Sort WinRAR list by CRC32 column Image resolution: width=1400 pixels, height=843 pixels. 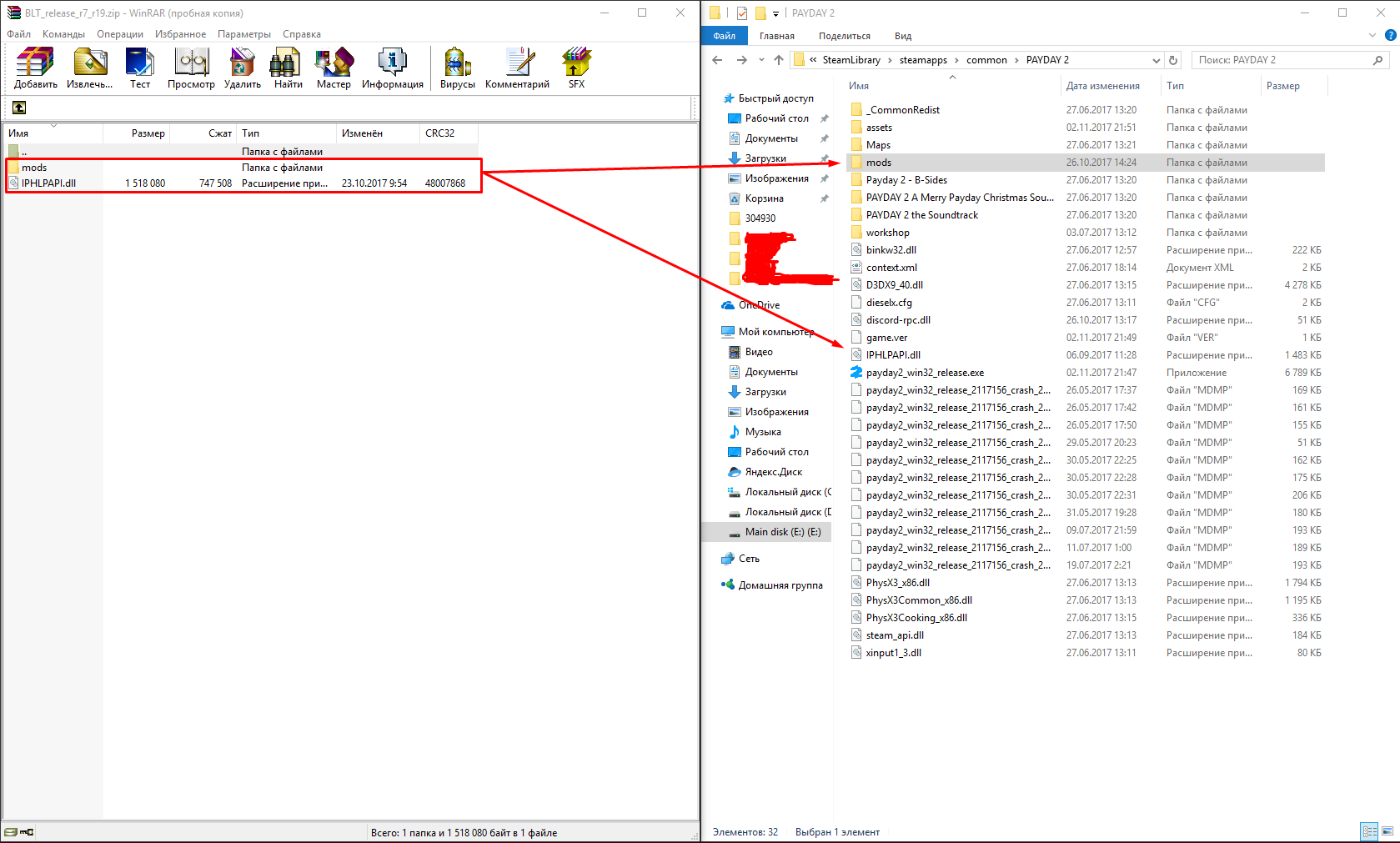[449, 133]
